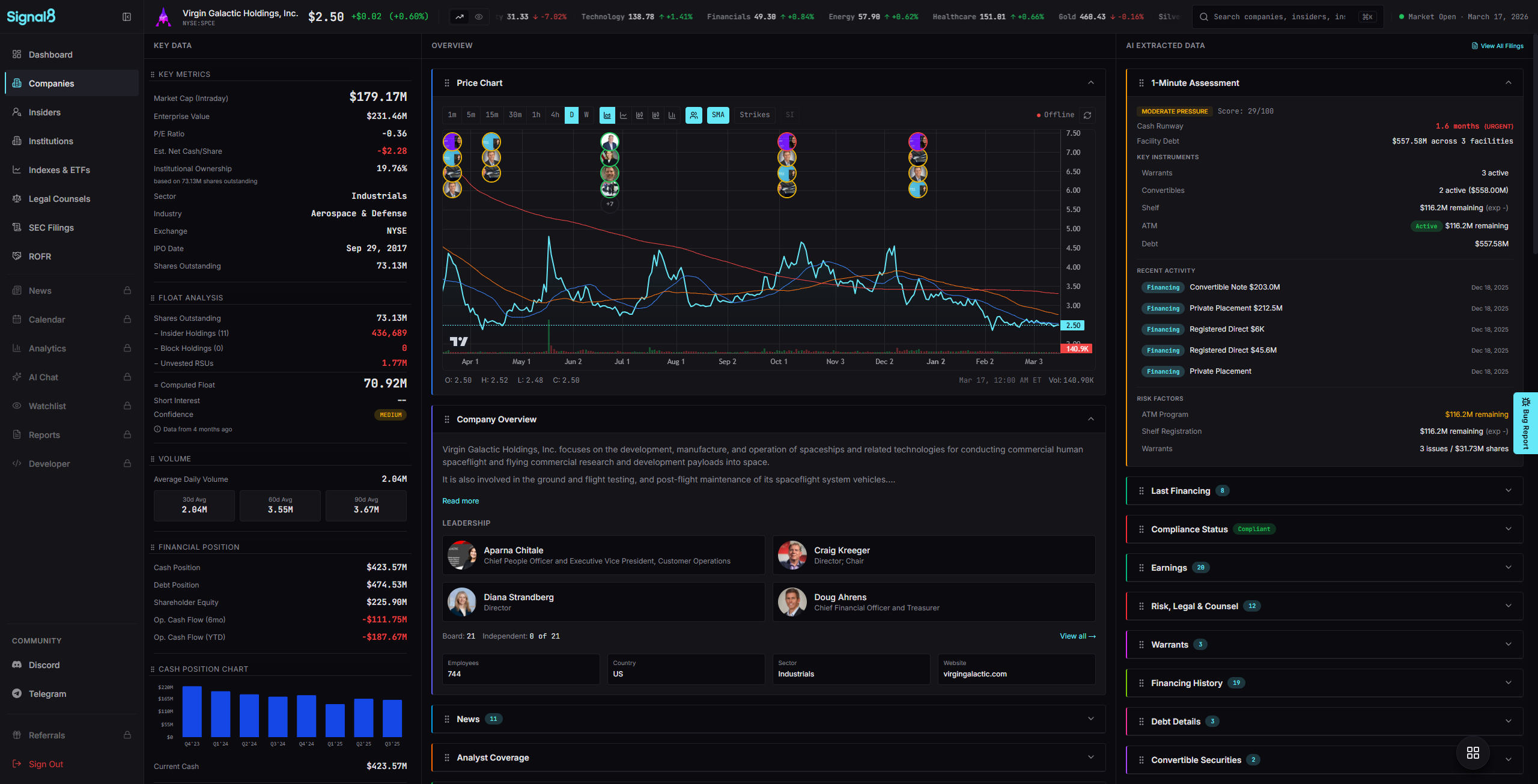Screen dimensions: 1538x784
Task: Switch to the area chart type
Action: point(607,115)
